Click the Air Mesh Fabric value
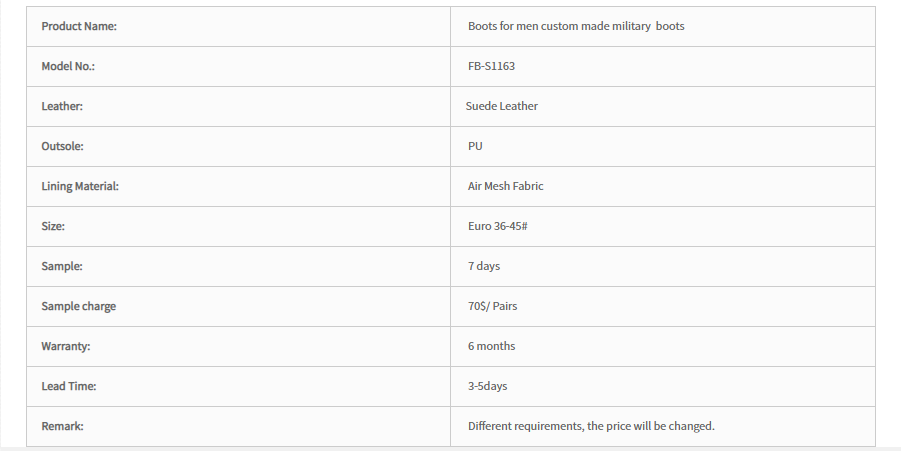901x451 pixels. pyautogui.click(x=506, y=186)
